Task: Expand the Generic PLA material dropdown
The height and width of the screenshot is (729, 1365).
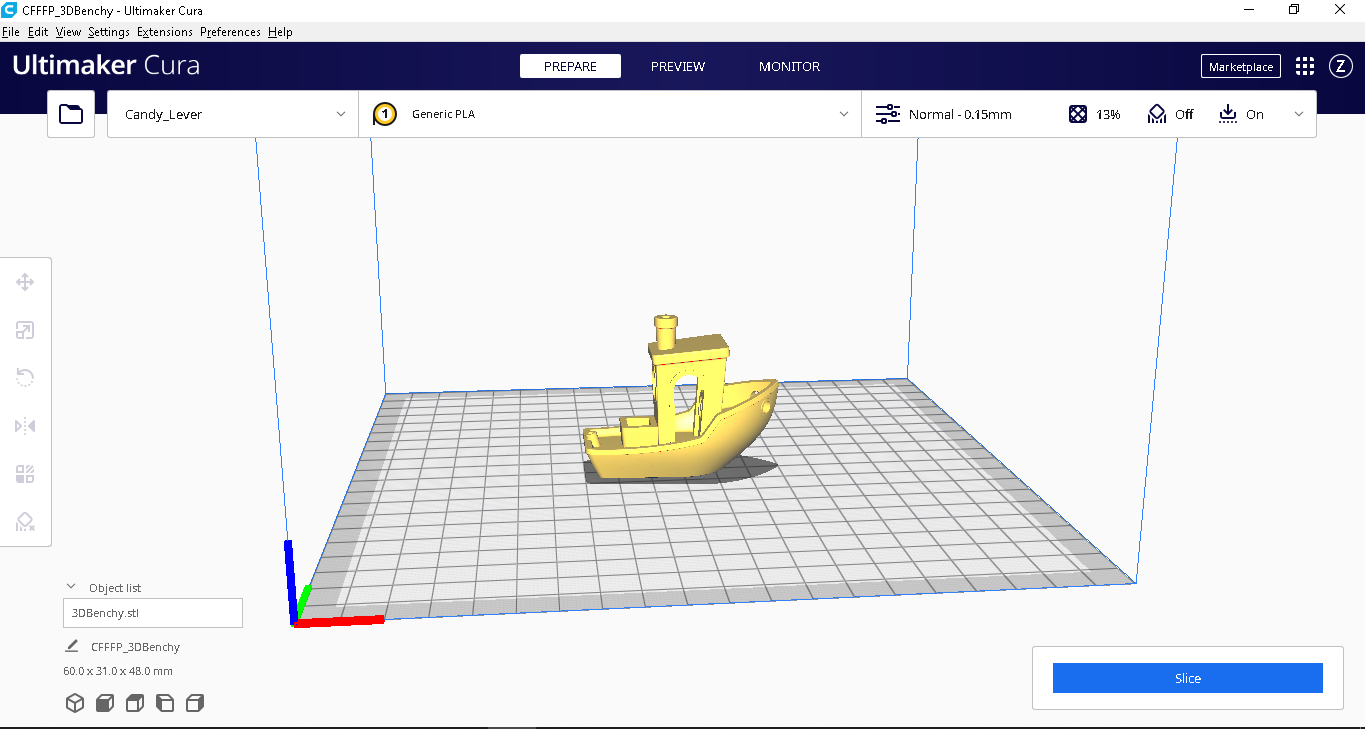Action: click(610, 114)
